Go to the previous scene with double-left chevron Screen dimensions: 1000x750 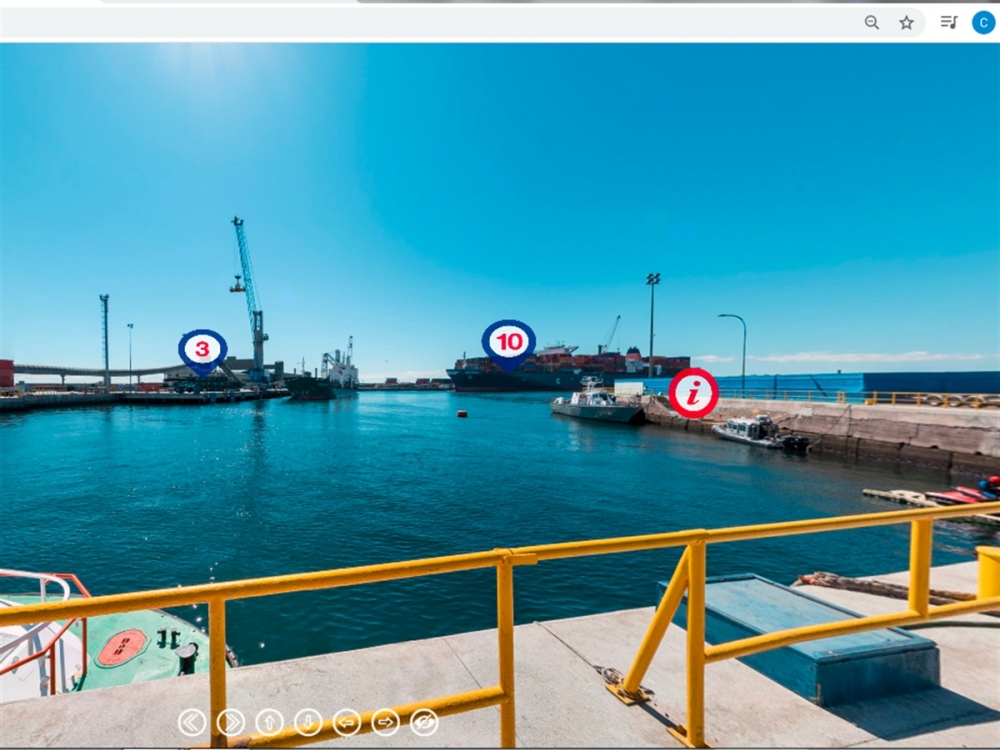pyautogui.click(x=192, y=722)
